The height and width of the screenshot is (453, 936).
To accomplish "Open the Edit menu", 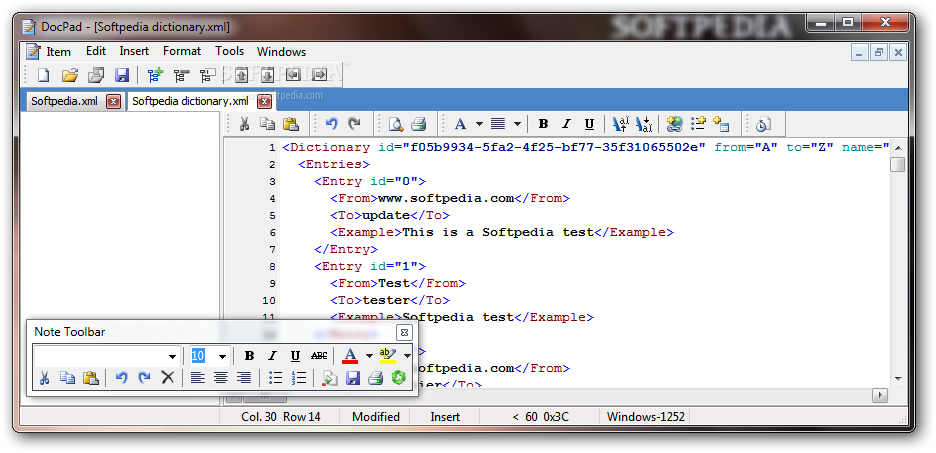I will (96, 51).
